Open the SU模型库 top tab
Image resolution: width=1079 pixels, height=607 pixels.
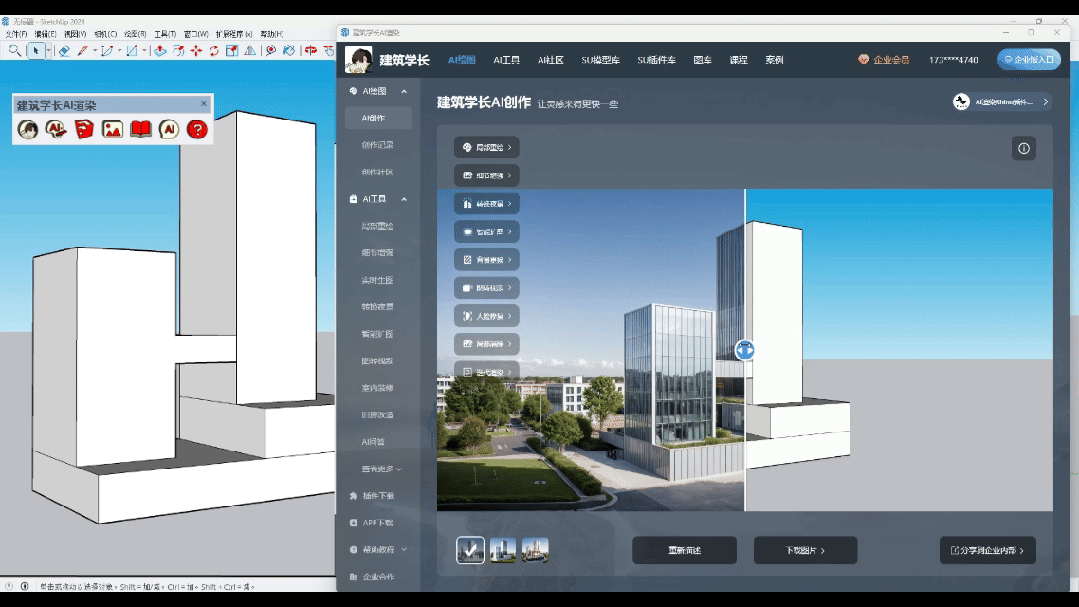601,60
